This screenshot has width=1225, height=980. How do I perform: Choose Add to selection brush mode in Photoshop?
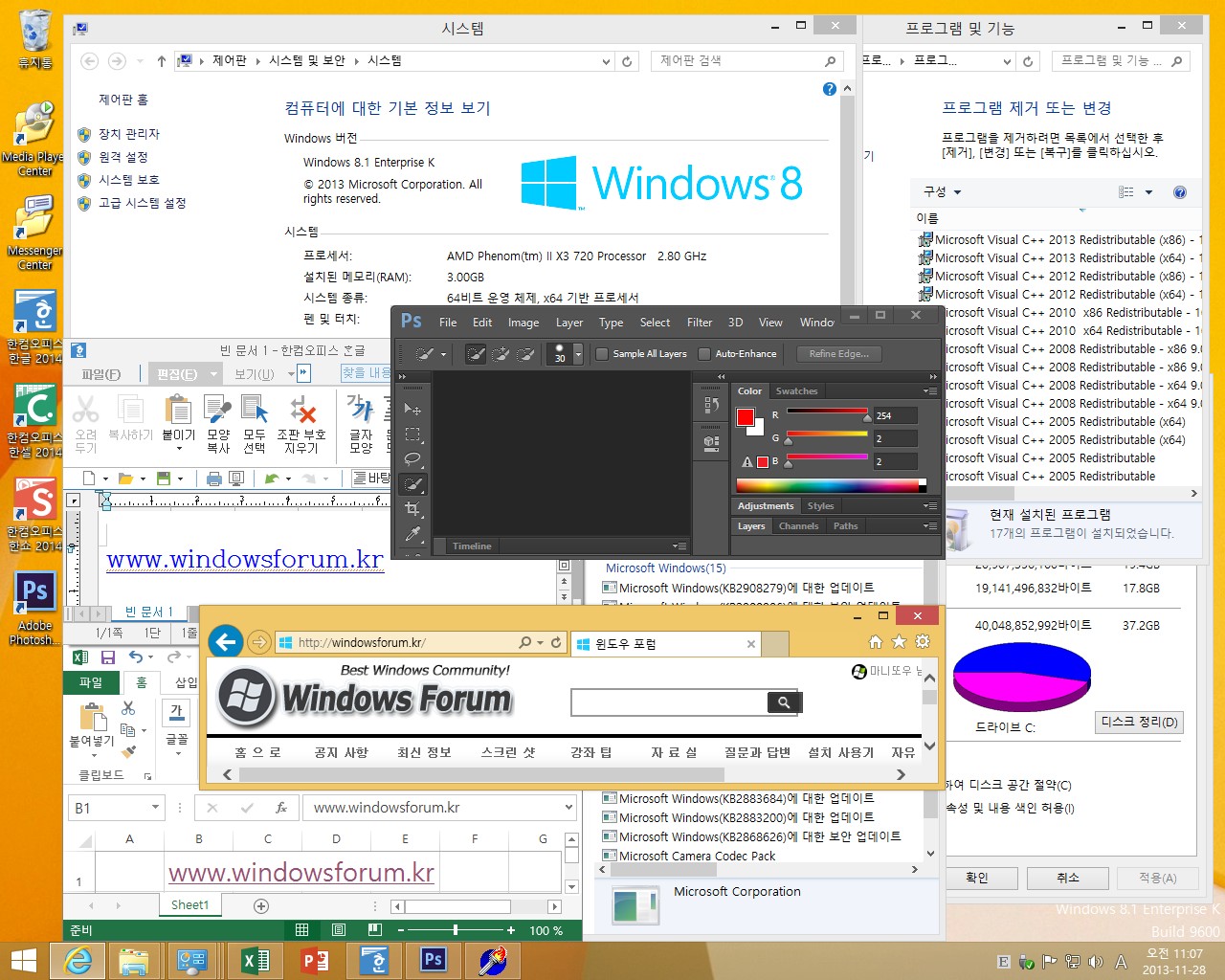click(x=501, y=354)
